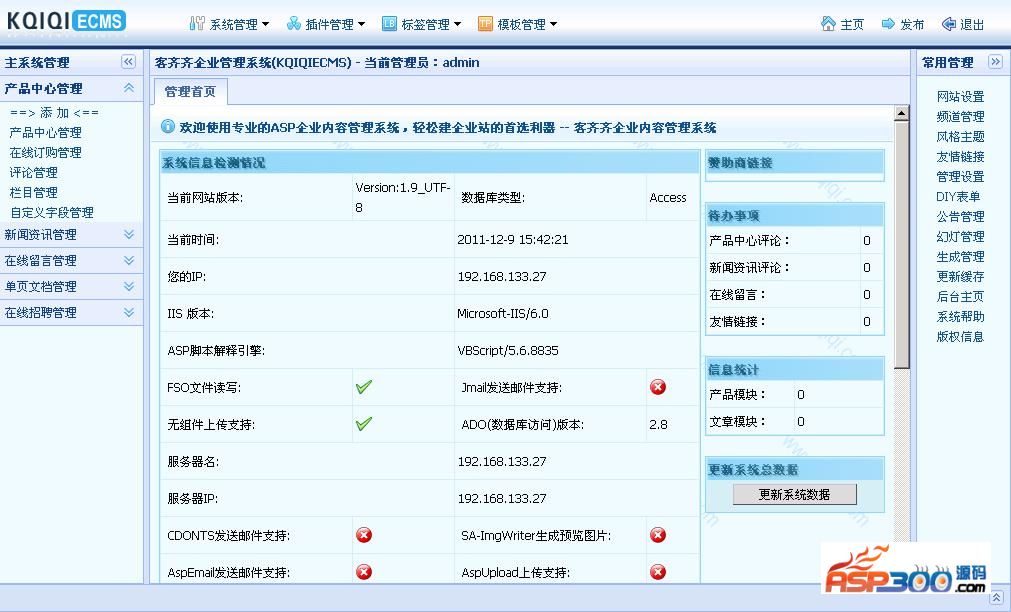Open 版权信息 in 常用管理
Viewport: 1011px width, 612px height.
point(960,336)
